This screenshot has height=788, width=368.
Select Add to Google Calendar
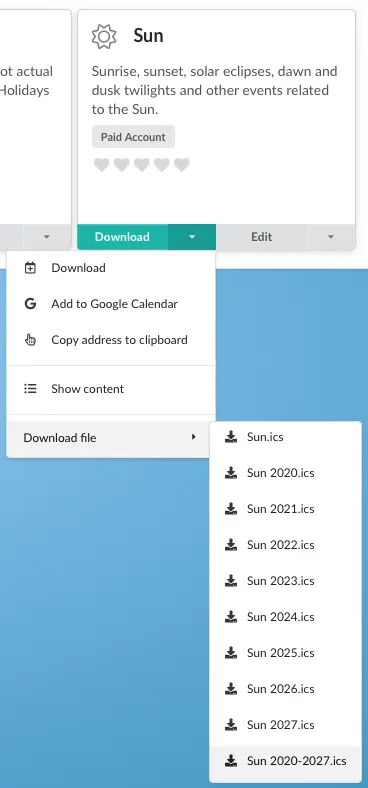(111, 304)
